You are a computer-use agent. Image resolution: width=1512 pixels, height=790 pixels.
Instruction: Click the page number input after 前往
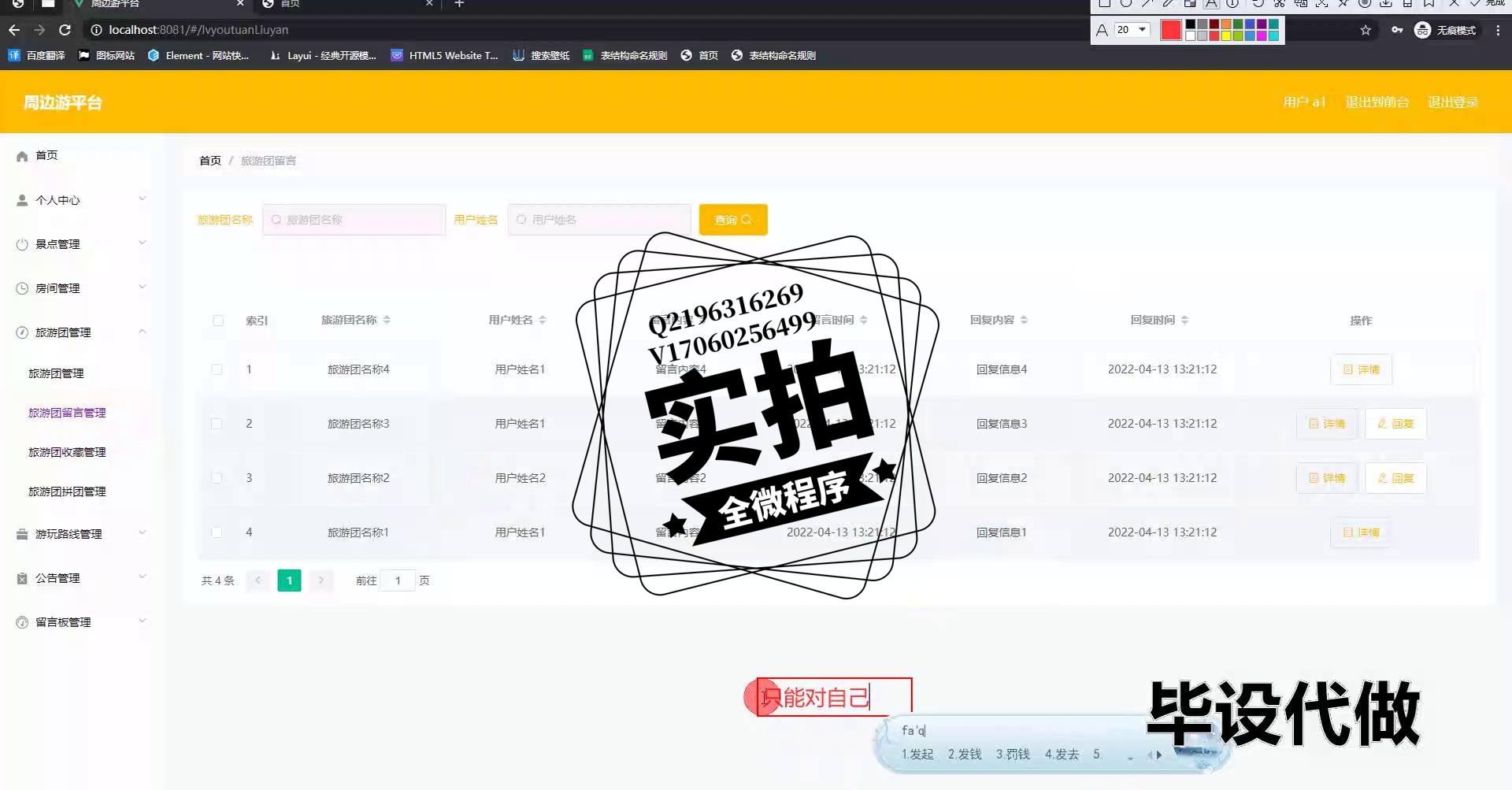(x=398, y=580)
